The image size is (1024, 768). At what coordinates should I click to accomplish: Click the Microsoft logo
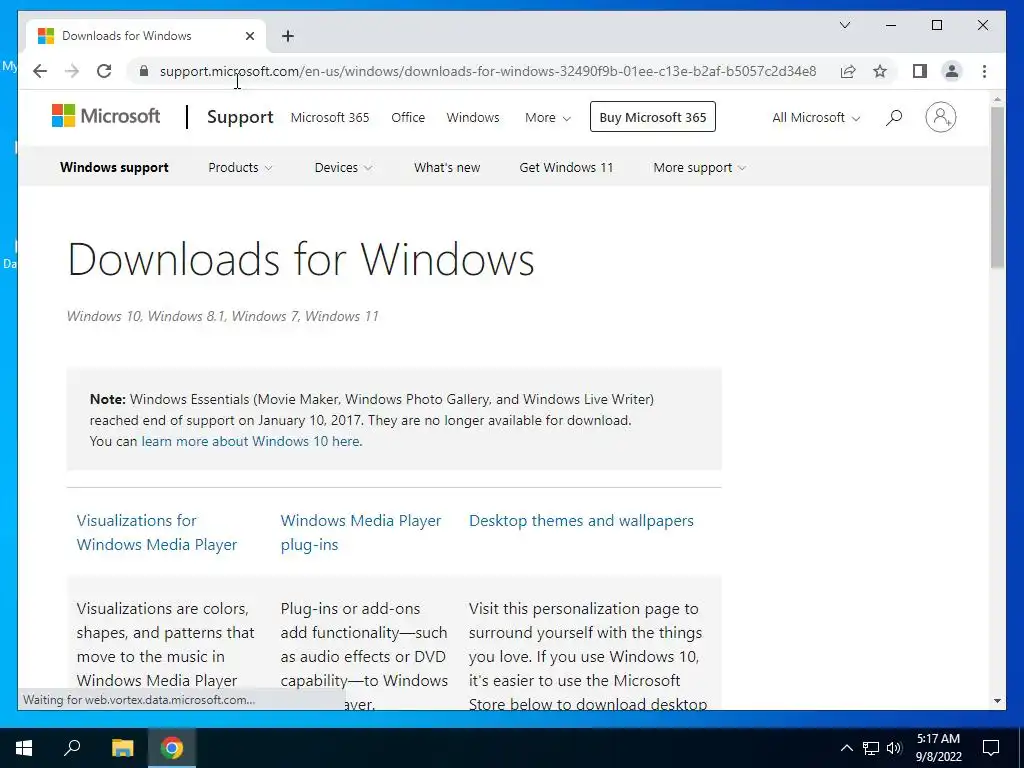click(x=106, y=116)
